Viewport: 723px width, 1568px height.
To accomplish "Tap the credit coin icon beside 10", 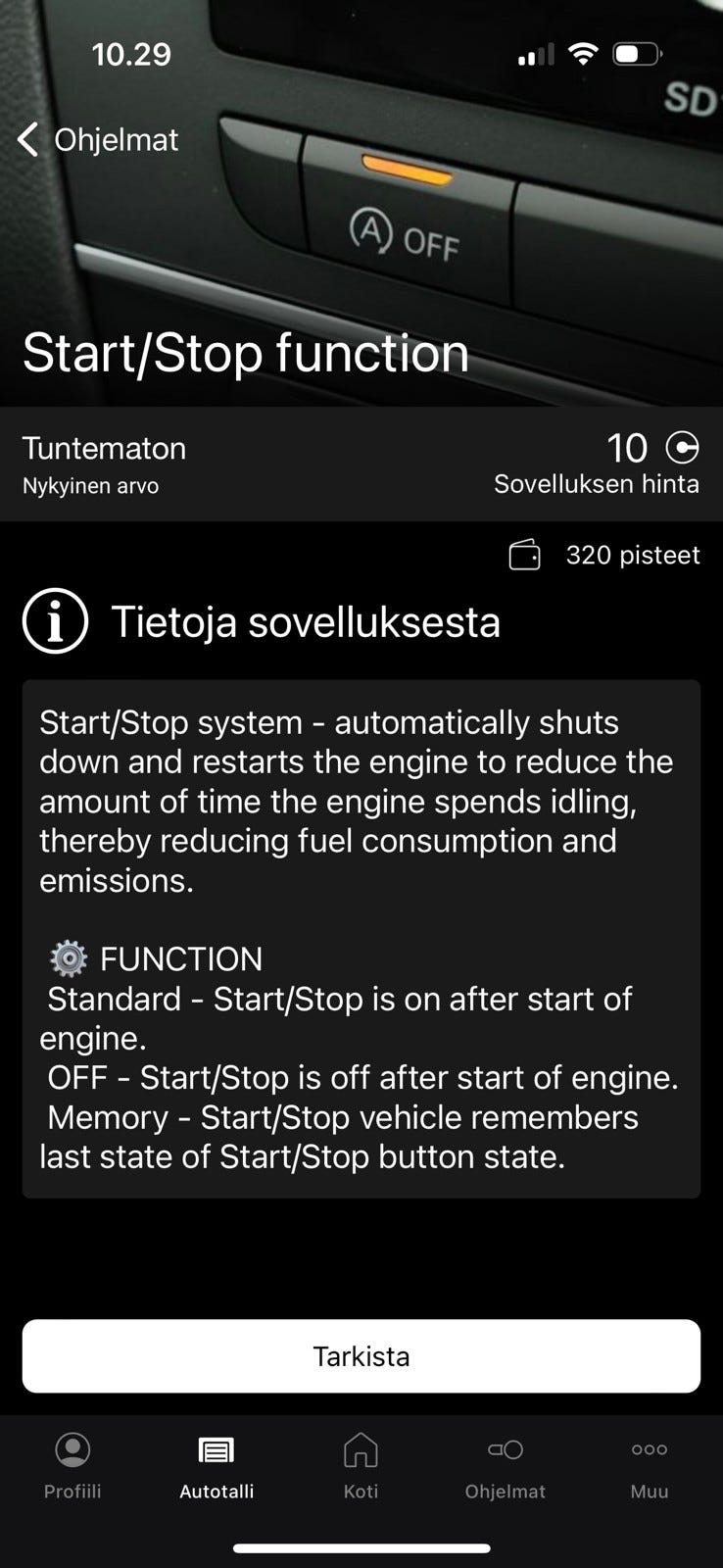I will click(682, 448).
